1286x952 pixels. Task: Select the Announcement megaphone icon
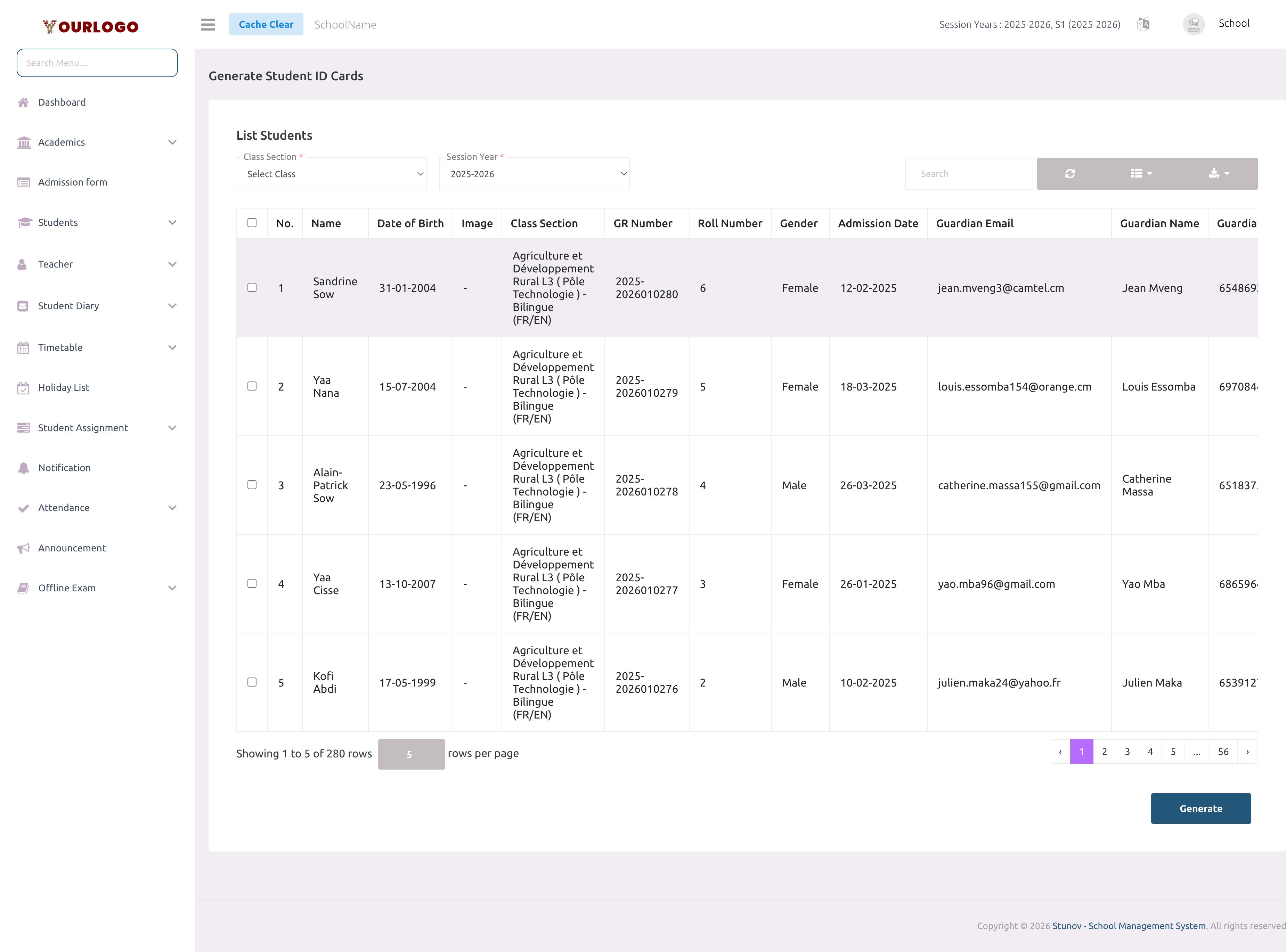(x=23, y=548)
